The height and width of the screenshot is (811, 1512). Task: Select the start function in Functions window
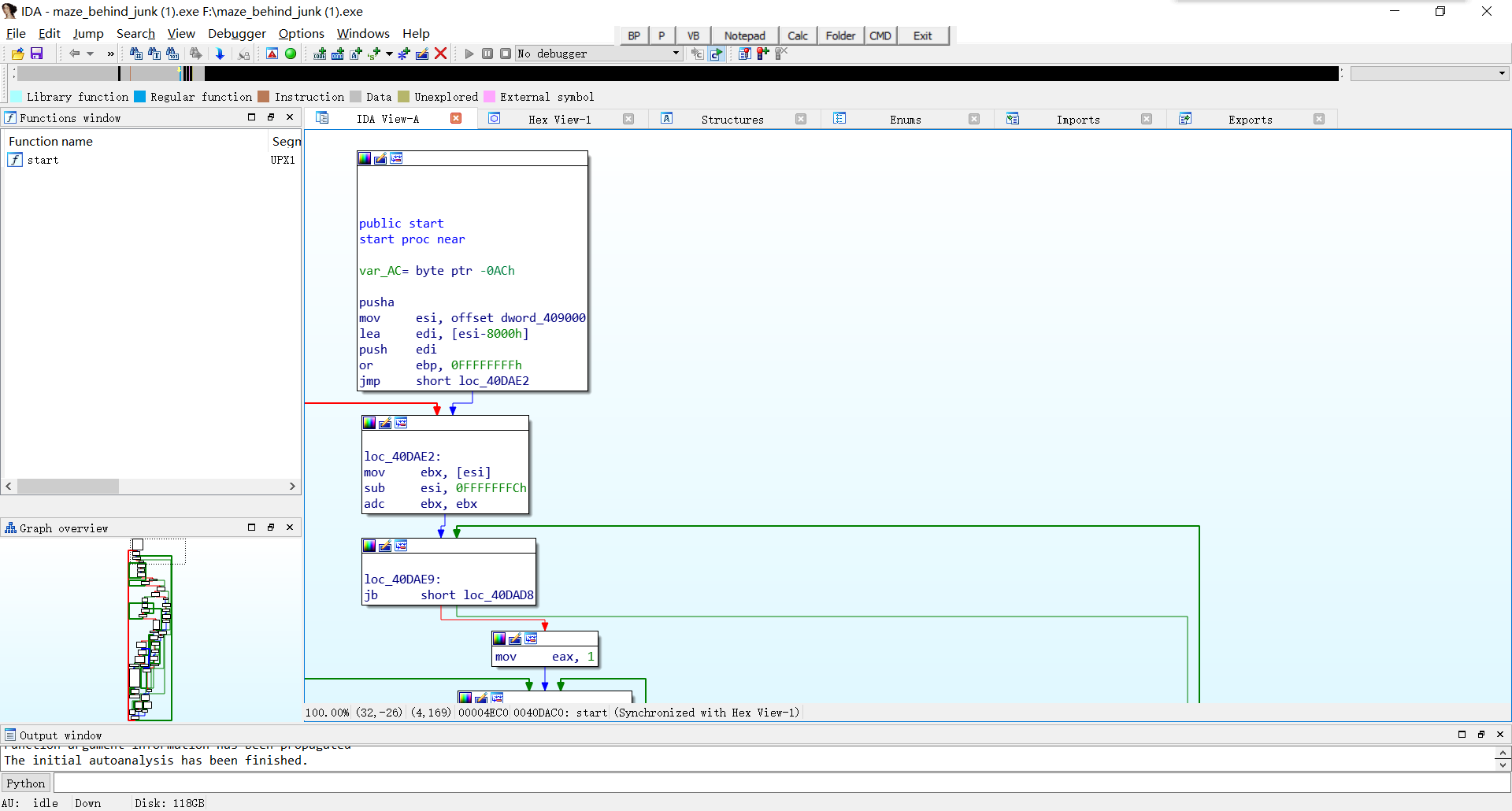[151, 160]
